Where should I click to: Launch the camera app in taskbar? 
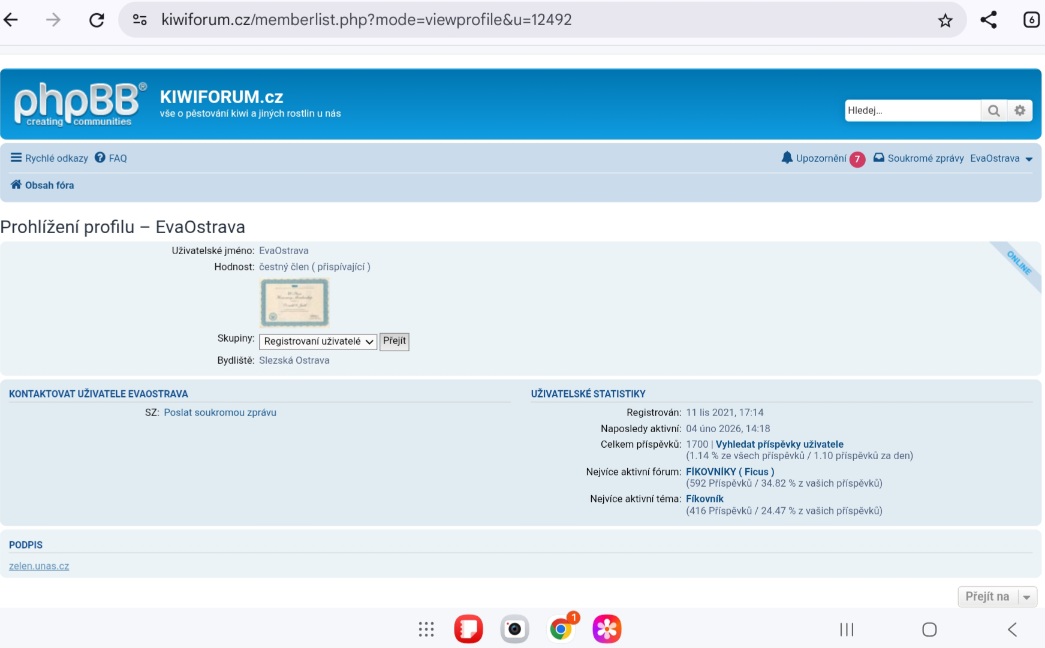(x=515, y=629)
